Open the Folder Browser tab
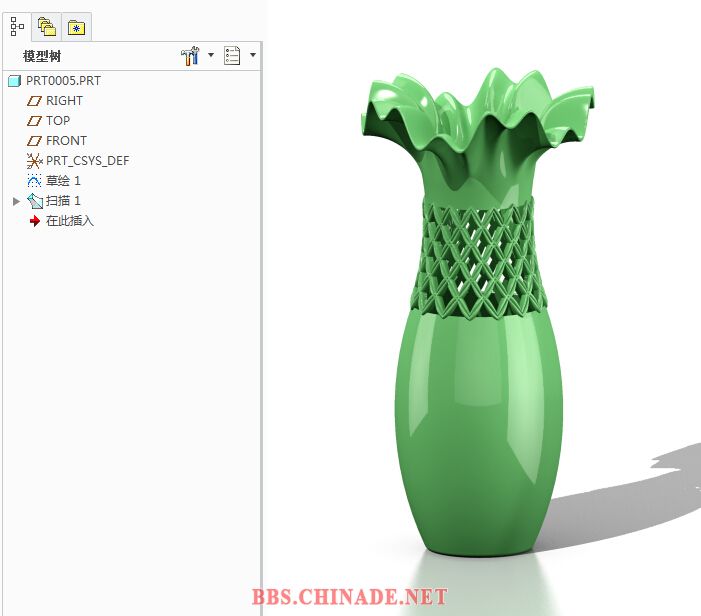Screen dimensions: 701x616 [46, 27]
